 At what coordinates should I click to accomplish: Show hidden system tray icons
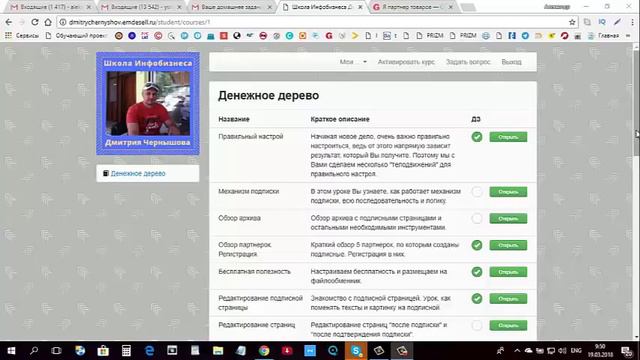(517, 351)
